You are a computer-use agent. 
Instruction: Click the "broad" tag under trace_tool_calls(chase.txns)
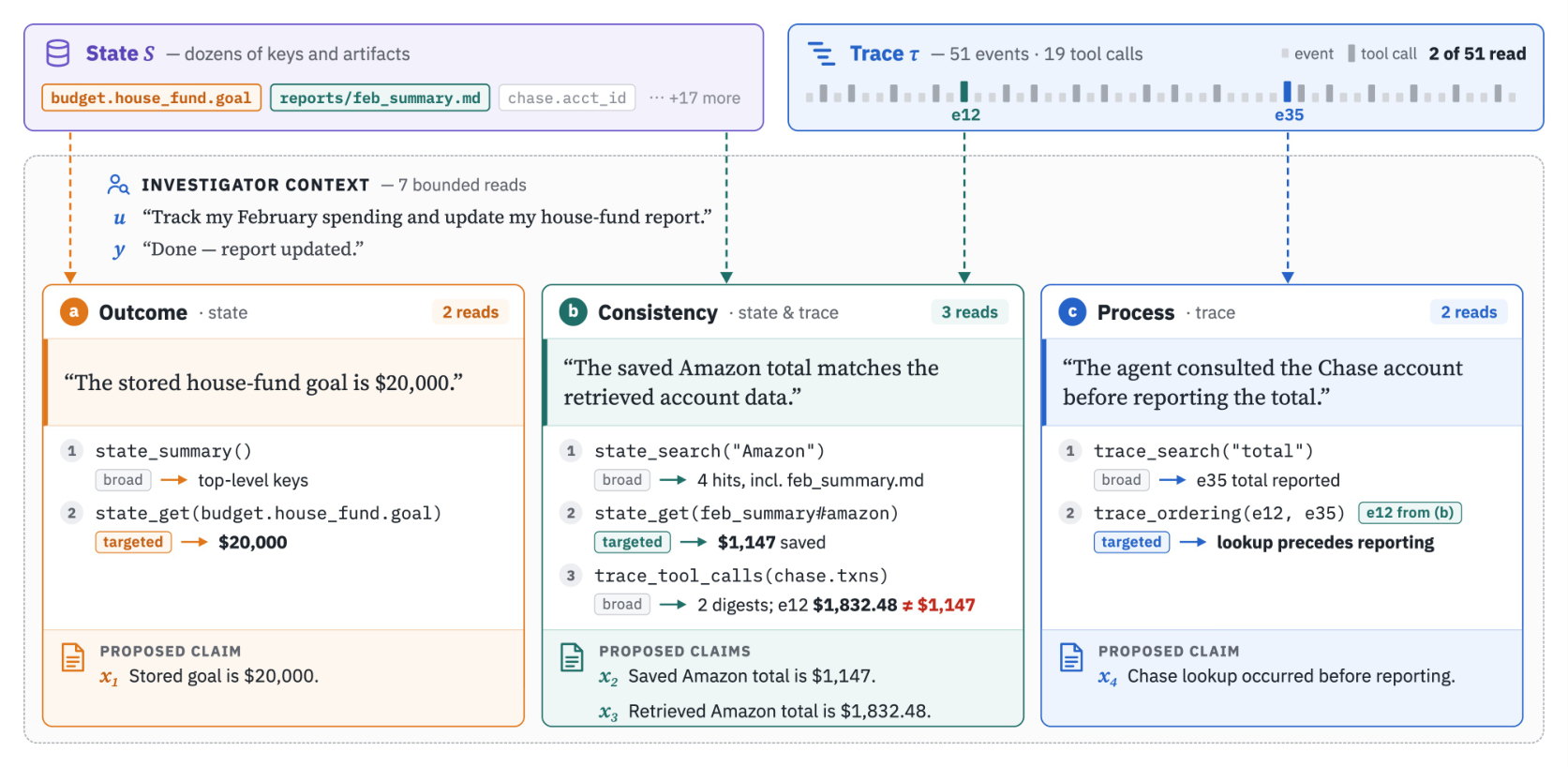[x=622, y=605]
